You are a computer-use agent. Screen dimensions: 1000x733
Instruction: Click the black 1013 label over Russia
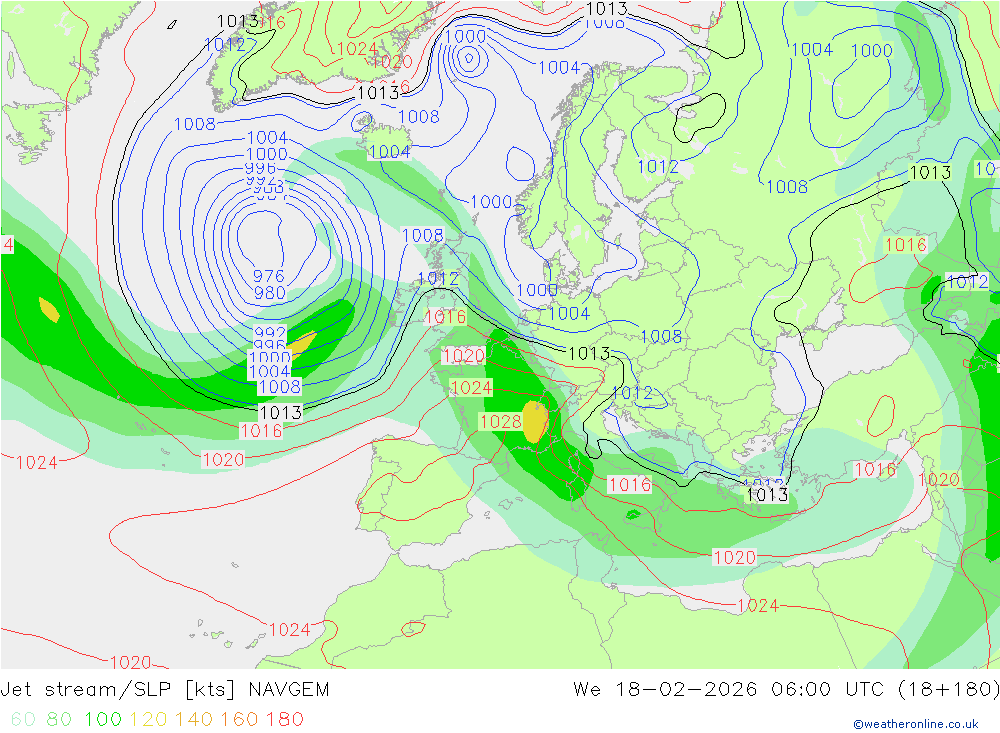(x=930, y=172)
